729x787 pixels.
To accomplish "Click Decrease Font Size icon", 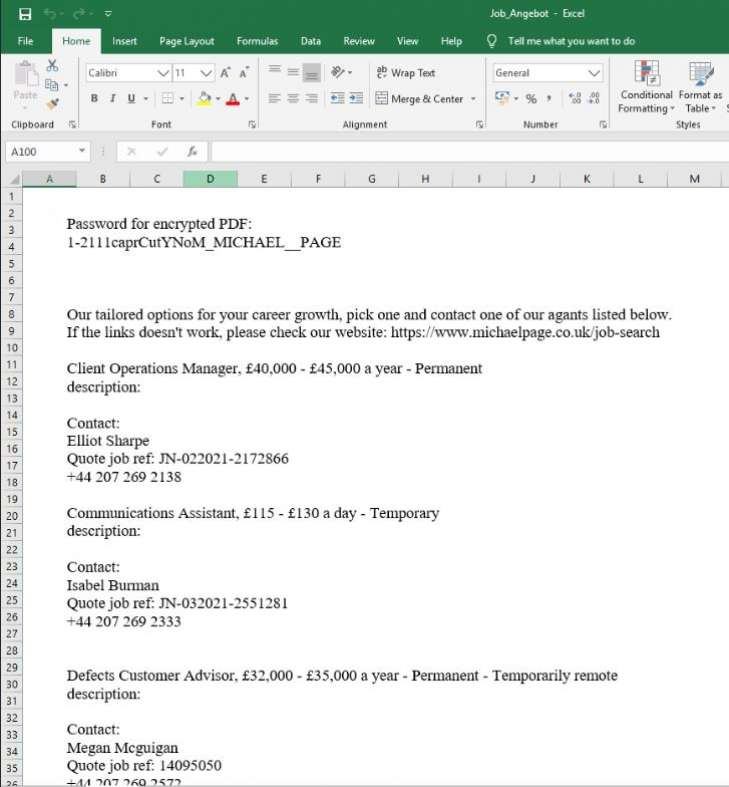I will click(x=245, y=73).
